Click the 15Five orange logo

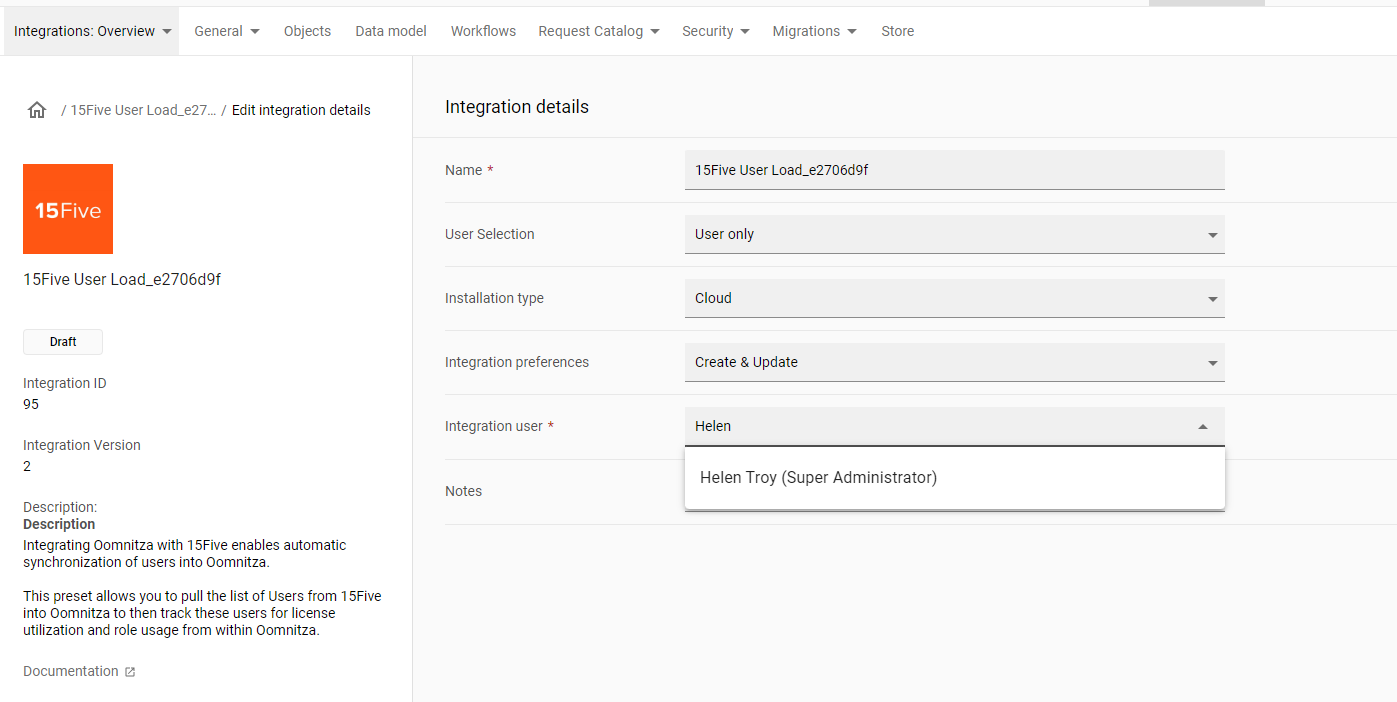(68, 209)
